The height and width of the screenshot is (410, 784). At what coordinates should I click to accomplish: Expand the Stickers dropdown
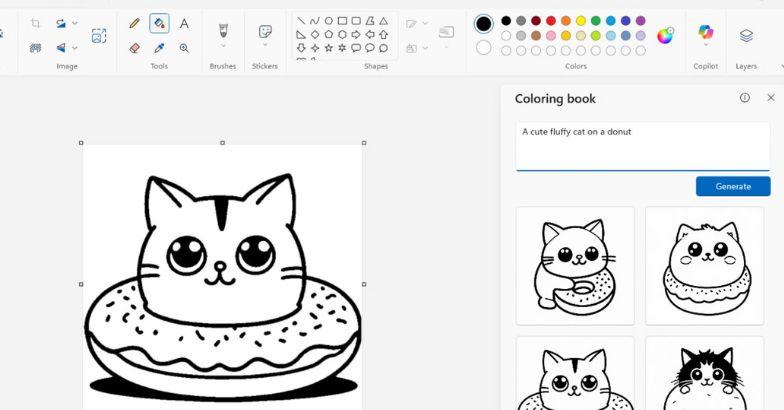(265, 46)
